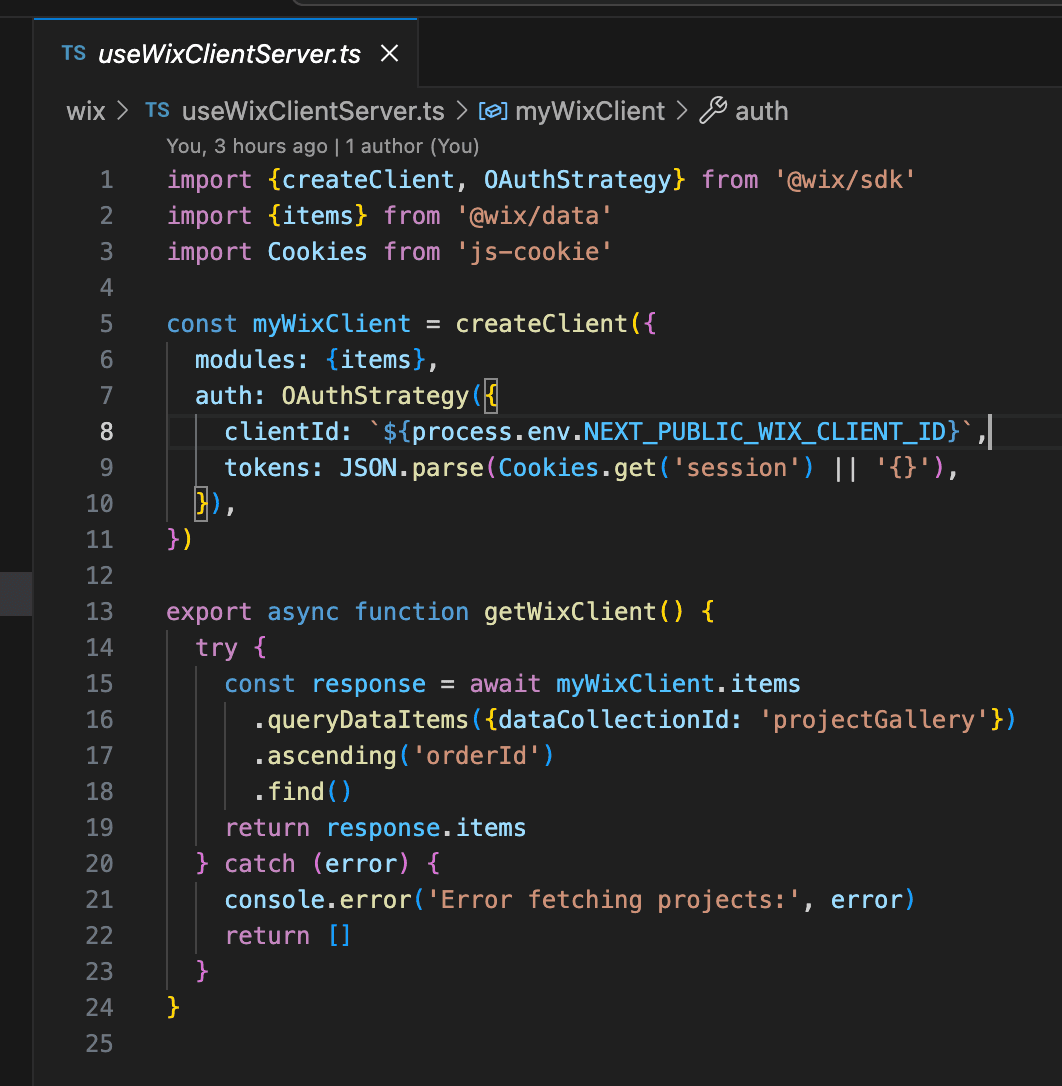Screen dimensions: 1062x1086
Task: Select the useWixClientServer.ts editor tab
Action: (225, 53)
